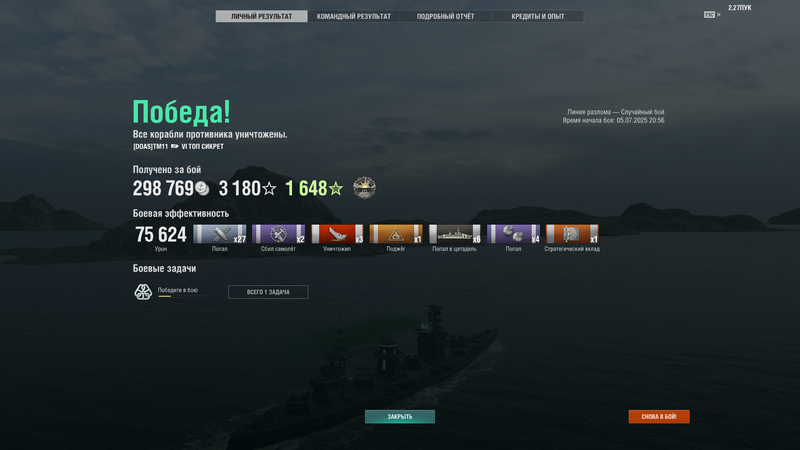Click the strategic contribution ribbon

click(572, 234)
